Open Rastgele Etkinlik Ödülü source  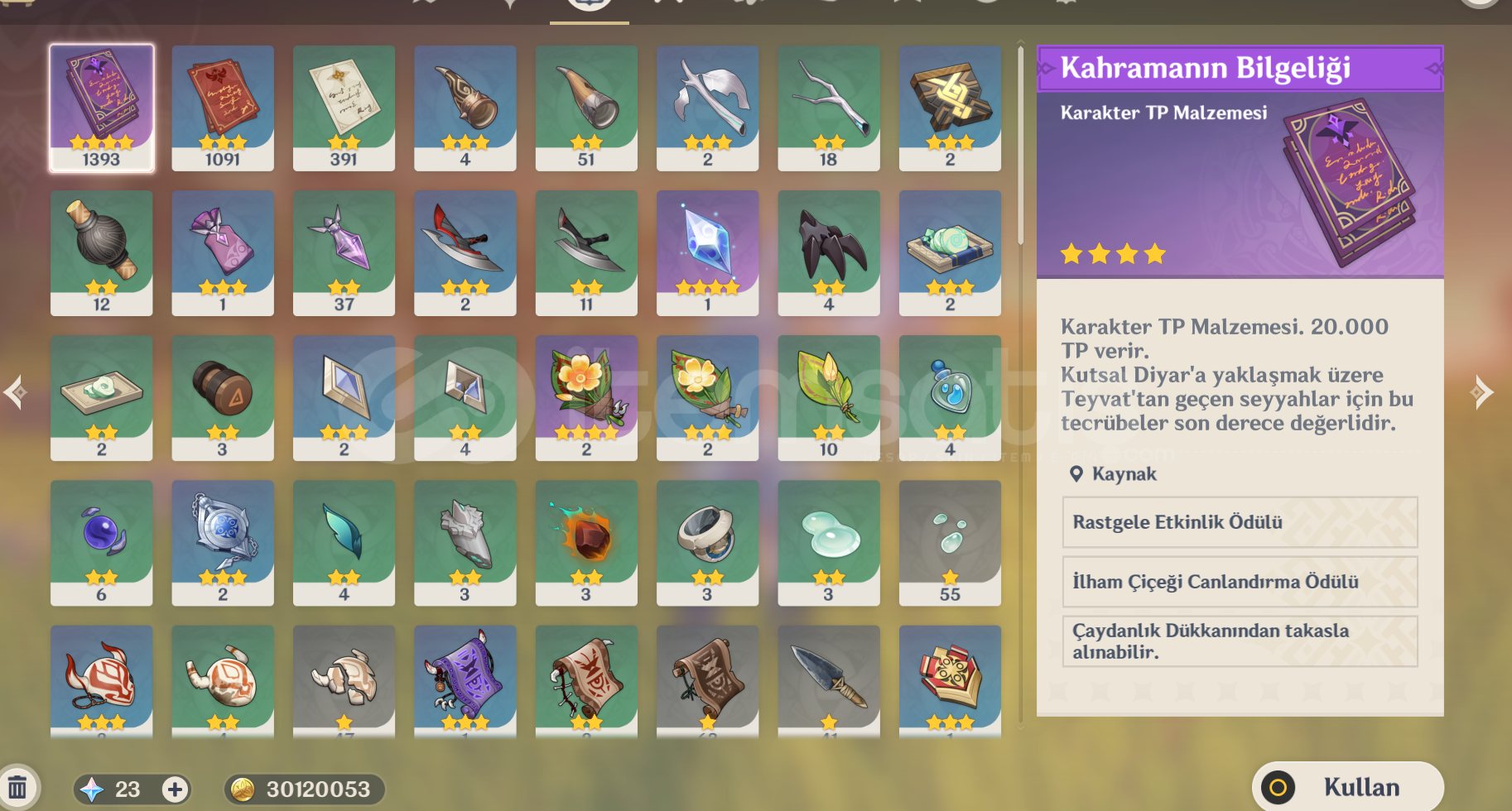click(1240, 522)
